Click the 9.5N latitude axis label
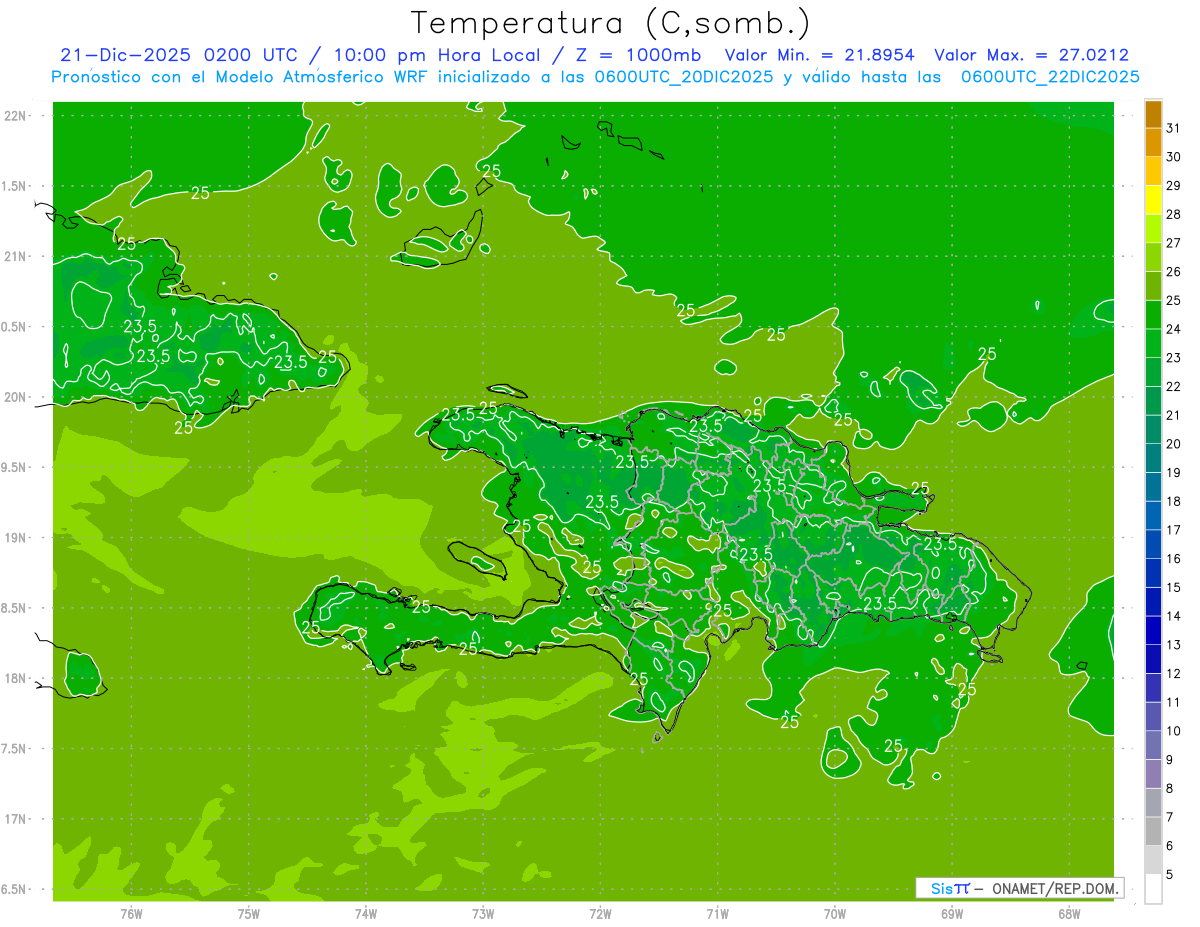Viewport: 1200px width, 927px height. pyautogui.click(x=15, y=467)
